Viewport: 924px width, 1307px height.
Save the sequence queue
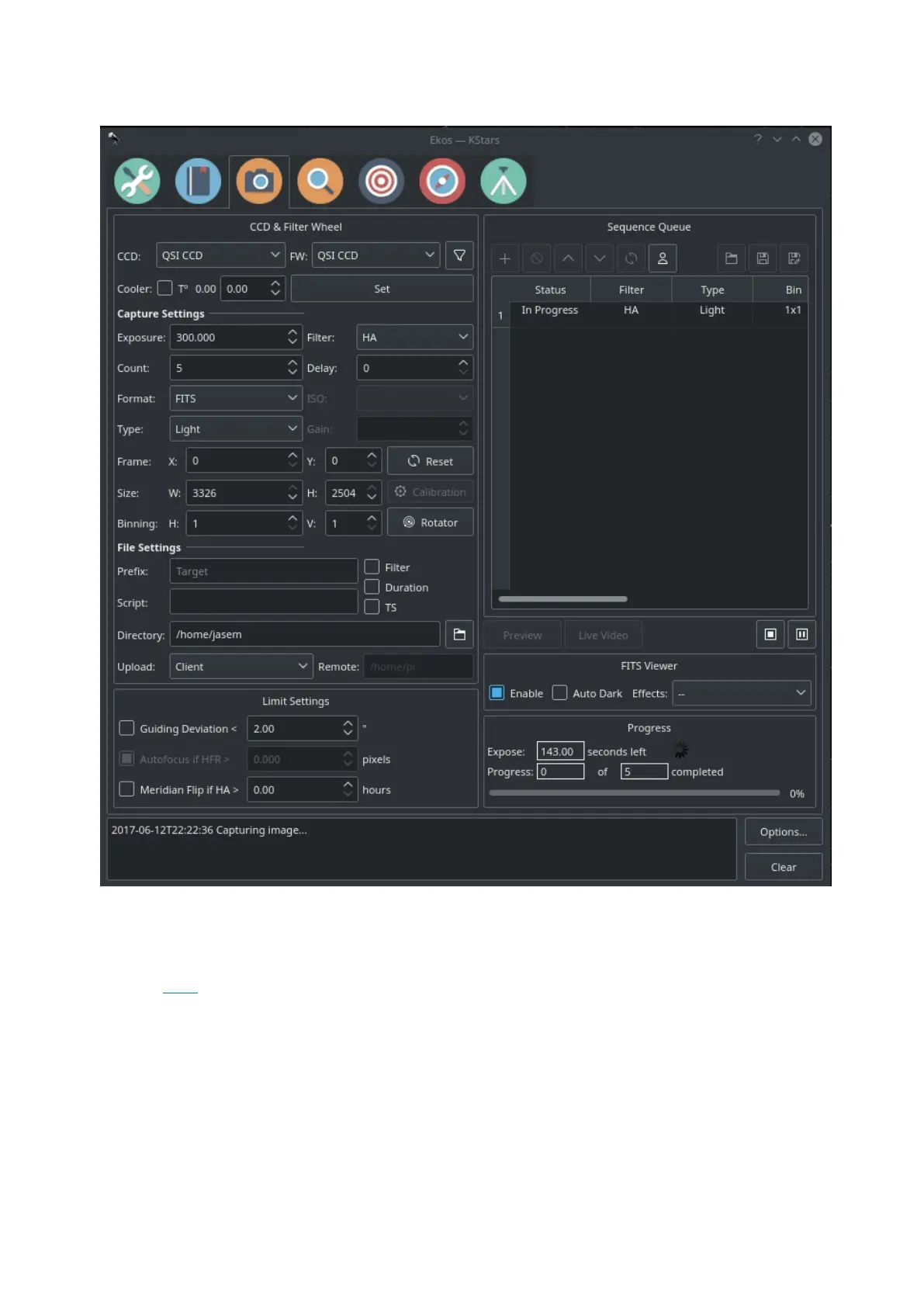coord(763,258)
